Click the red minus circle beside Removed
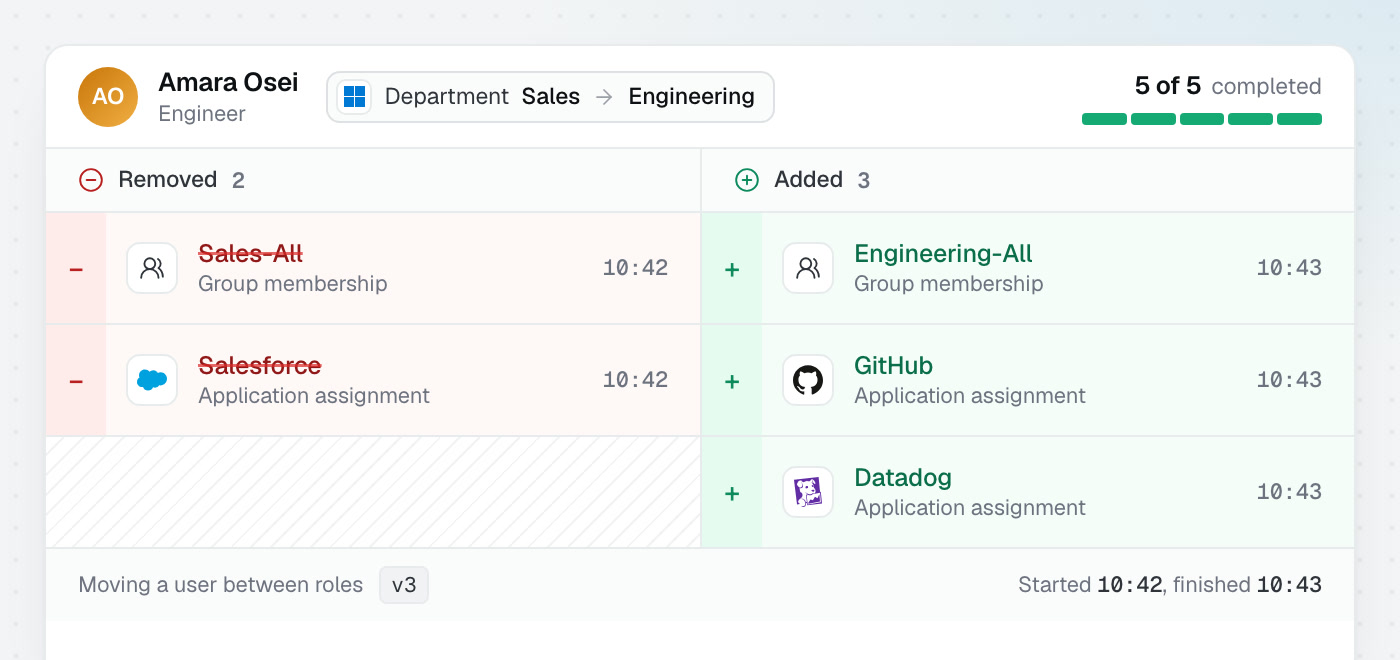This screenshot has width=1400, height=660. click(91, 180)
